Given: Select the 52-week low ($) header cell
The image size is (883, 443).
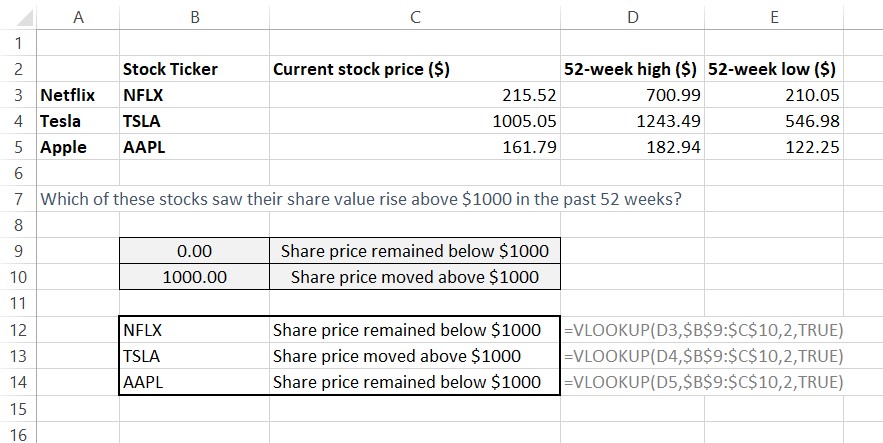Looking at the screenshot, I should [772, 70].
